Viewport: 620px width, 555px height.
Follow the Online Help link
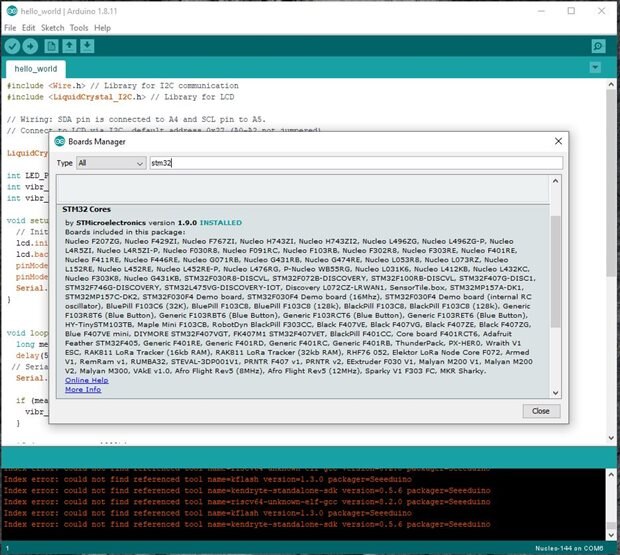tap(86, 380)
